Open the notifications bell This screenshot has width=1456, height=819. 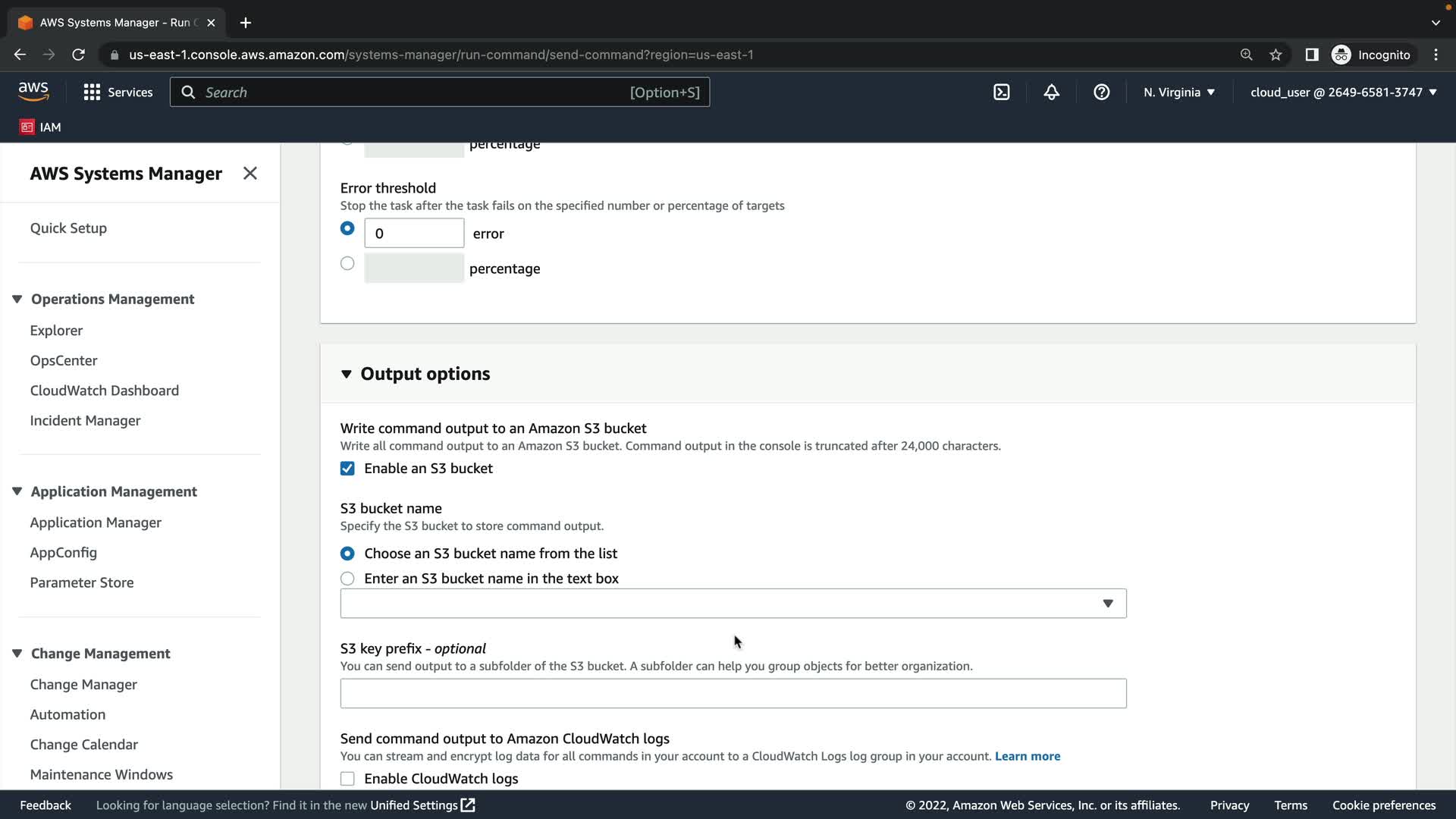1051,93
